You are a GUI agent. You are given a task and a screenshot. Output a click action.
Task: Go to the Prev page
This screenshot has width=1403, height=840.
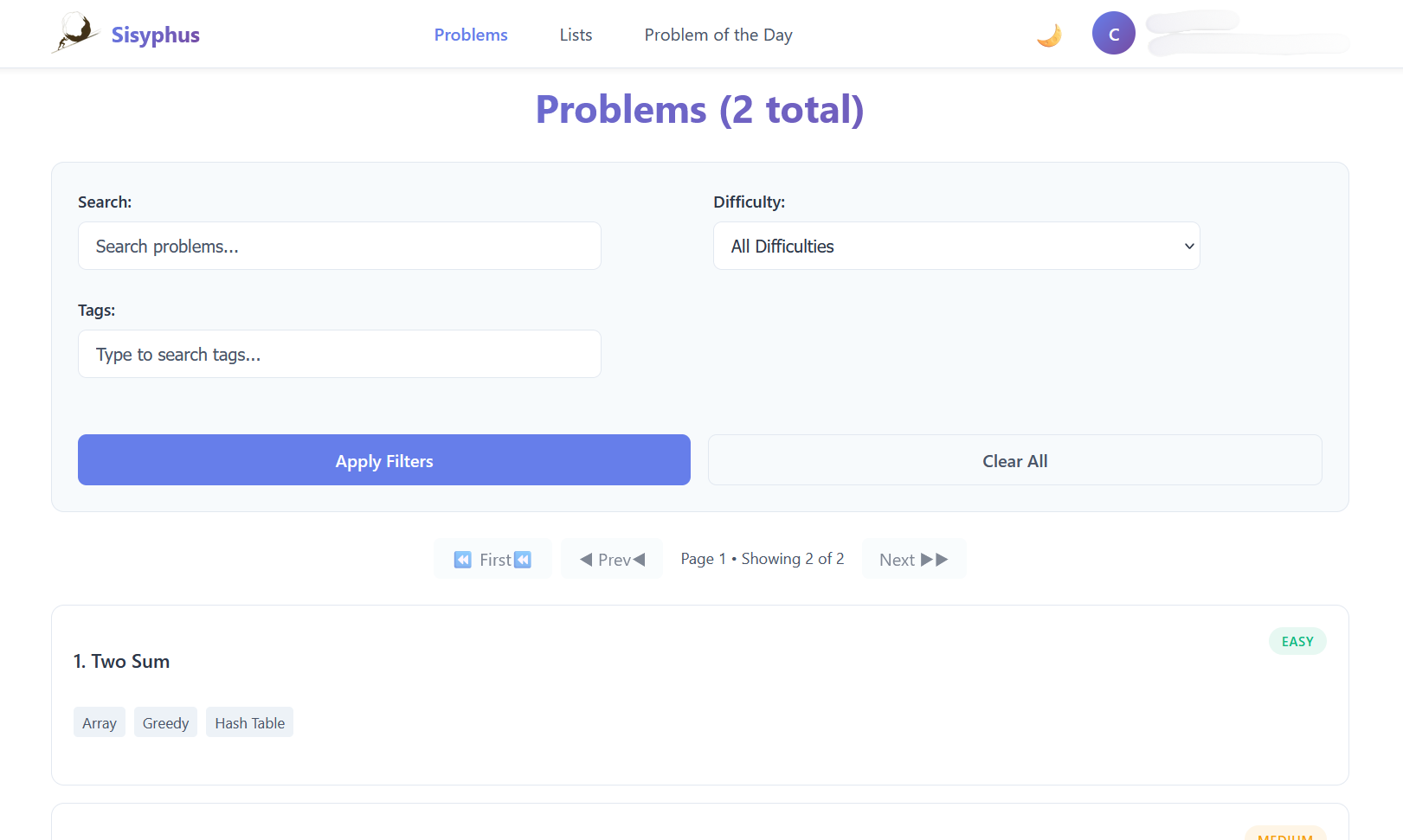[612, 559]
